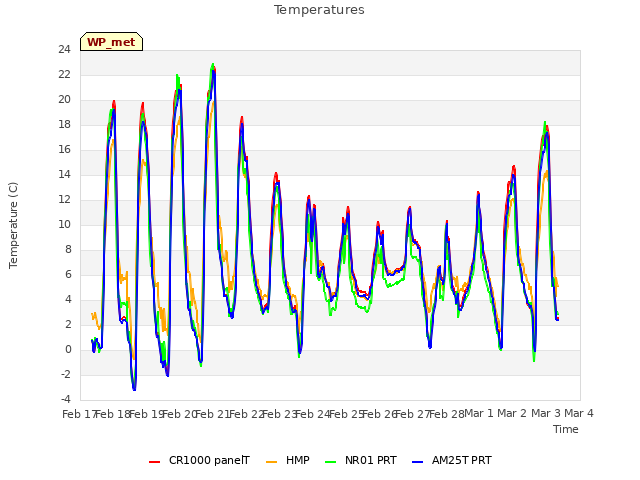Click the Mar 2 x-axis label
The height and width of the screenshot is (480, 640).
coord(512,413)
